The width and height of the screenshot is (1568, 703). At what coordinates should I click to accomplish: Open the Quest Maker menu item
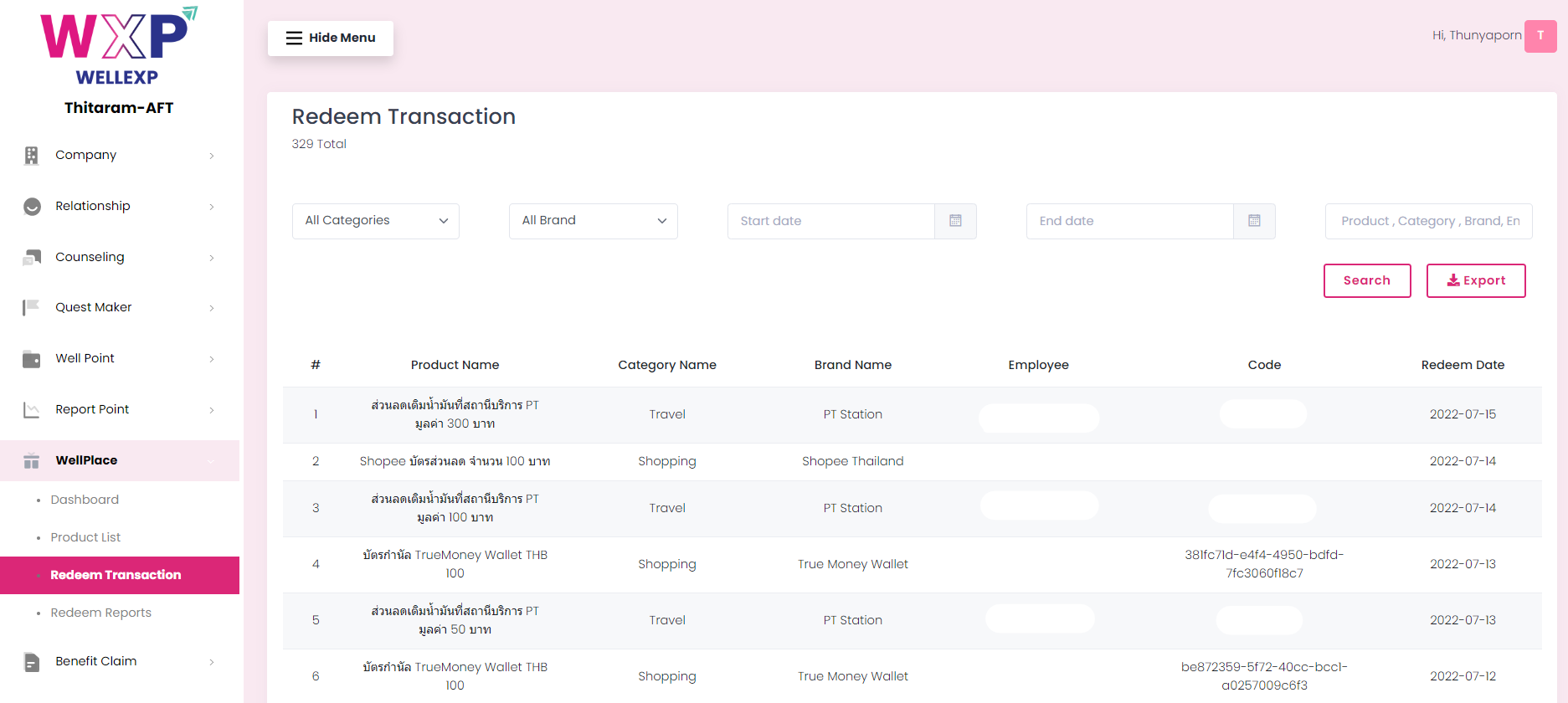(120, 308)
